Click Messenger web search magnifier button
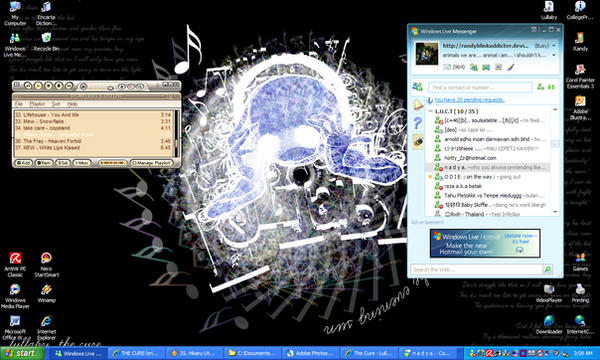The width and height of the screenshot is (600, 360). pyautogui.click(x=548, y=270)
